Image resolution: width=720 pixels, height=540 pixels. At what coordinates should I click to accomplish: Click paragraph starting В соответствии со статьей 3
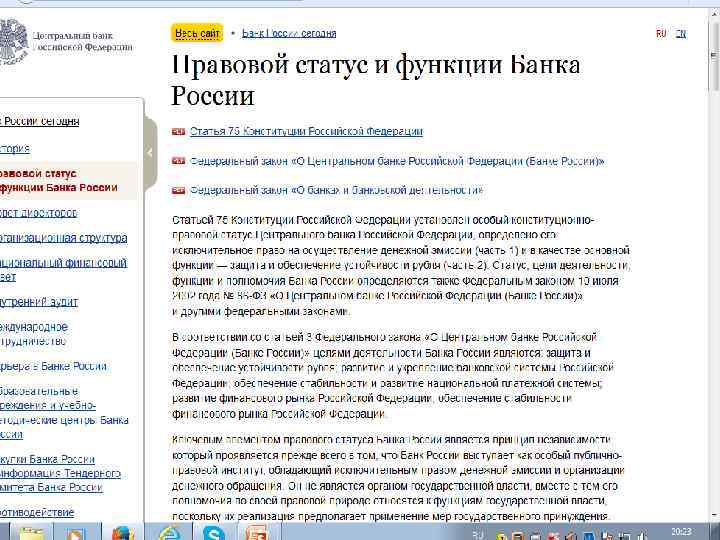(394, 375)
